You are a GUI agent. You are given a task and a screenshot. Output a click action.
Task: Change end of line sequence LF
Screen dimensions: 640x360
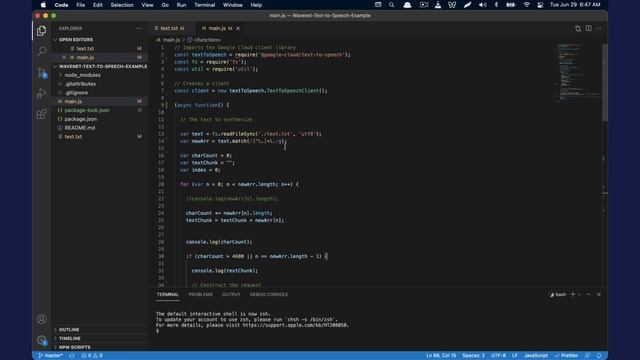515,356
